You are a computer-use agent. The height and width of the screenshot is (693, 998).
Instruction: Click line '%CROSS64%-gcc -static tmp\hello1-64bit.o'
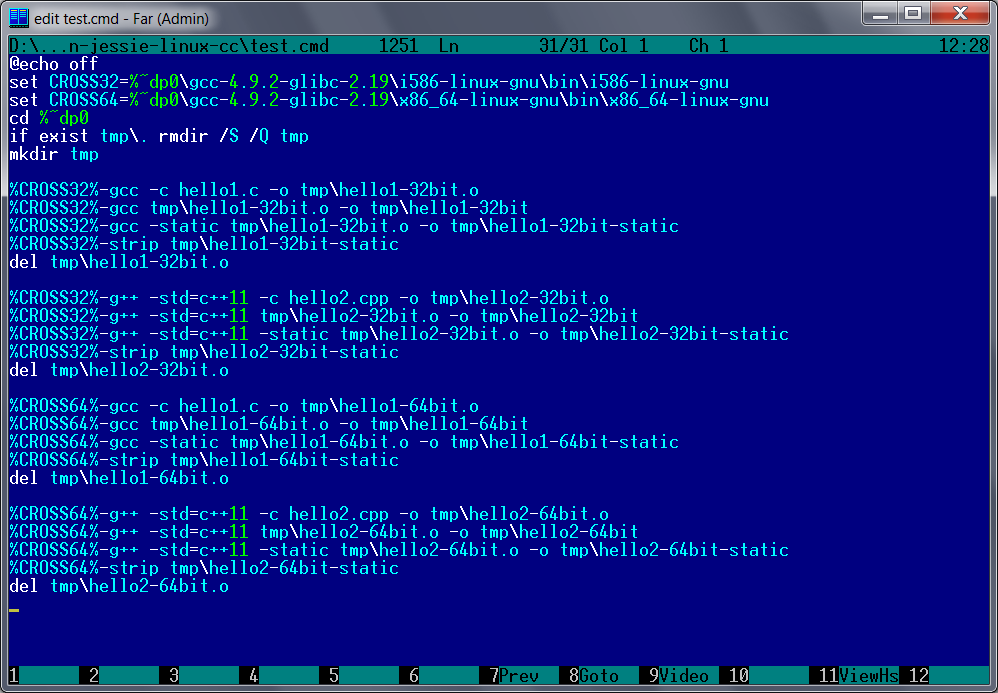[344, 442]
